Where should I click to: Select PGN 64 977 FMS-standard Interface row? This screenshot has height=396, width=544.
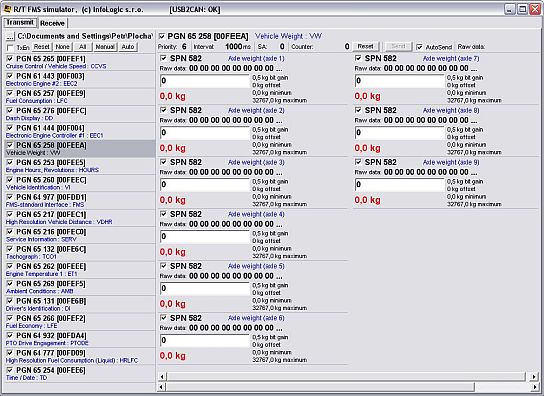80,201
